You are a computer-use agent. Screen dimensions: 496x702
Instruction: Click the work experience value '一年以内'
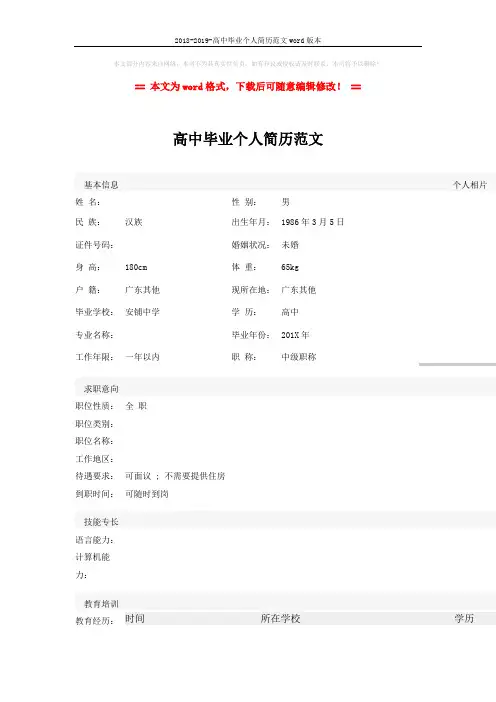point(142,357)
